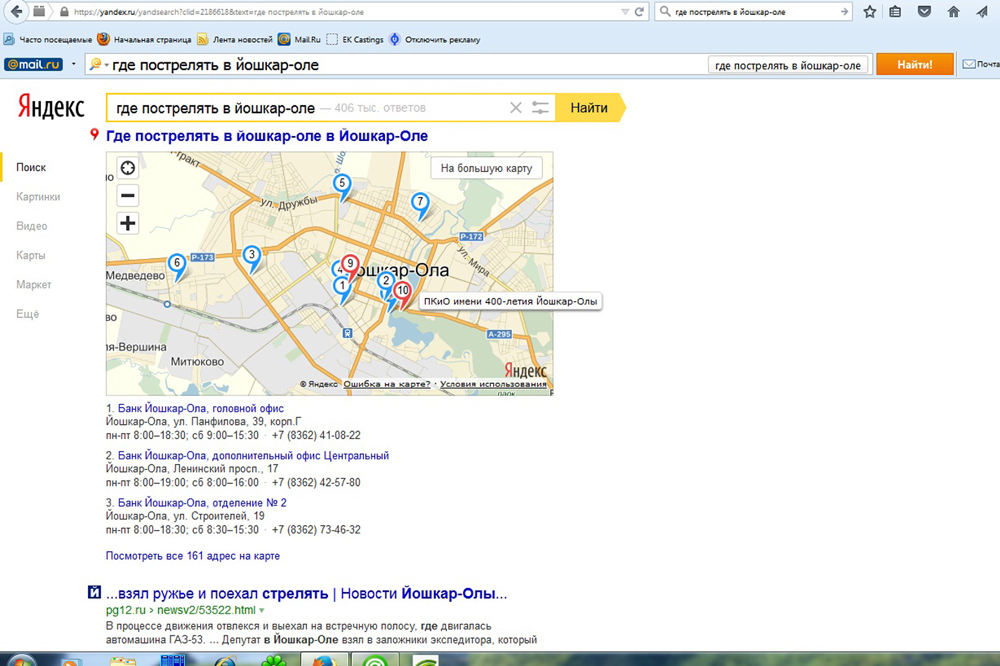Click the Отключить рекламу bookmark
Image resolution: width=1000 pixels, height=666 pixels.
pos(435,40)
